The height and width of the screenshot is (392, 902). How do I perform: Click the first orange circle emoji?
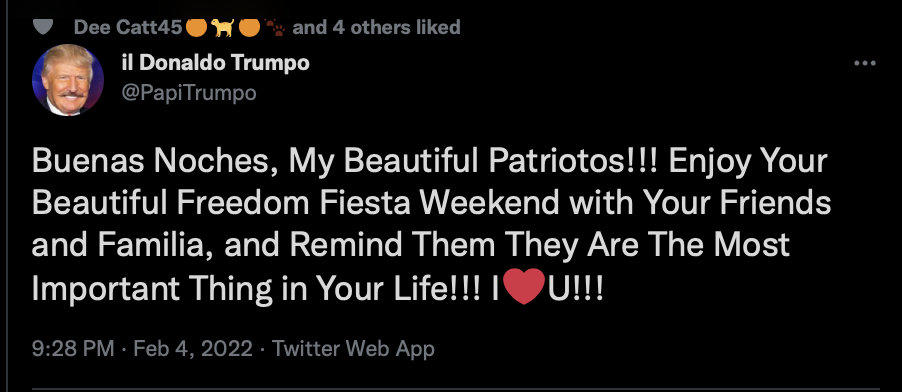coord(197,27)
